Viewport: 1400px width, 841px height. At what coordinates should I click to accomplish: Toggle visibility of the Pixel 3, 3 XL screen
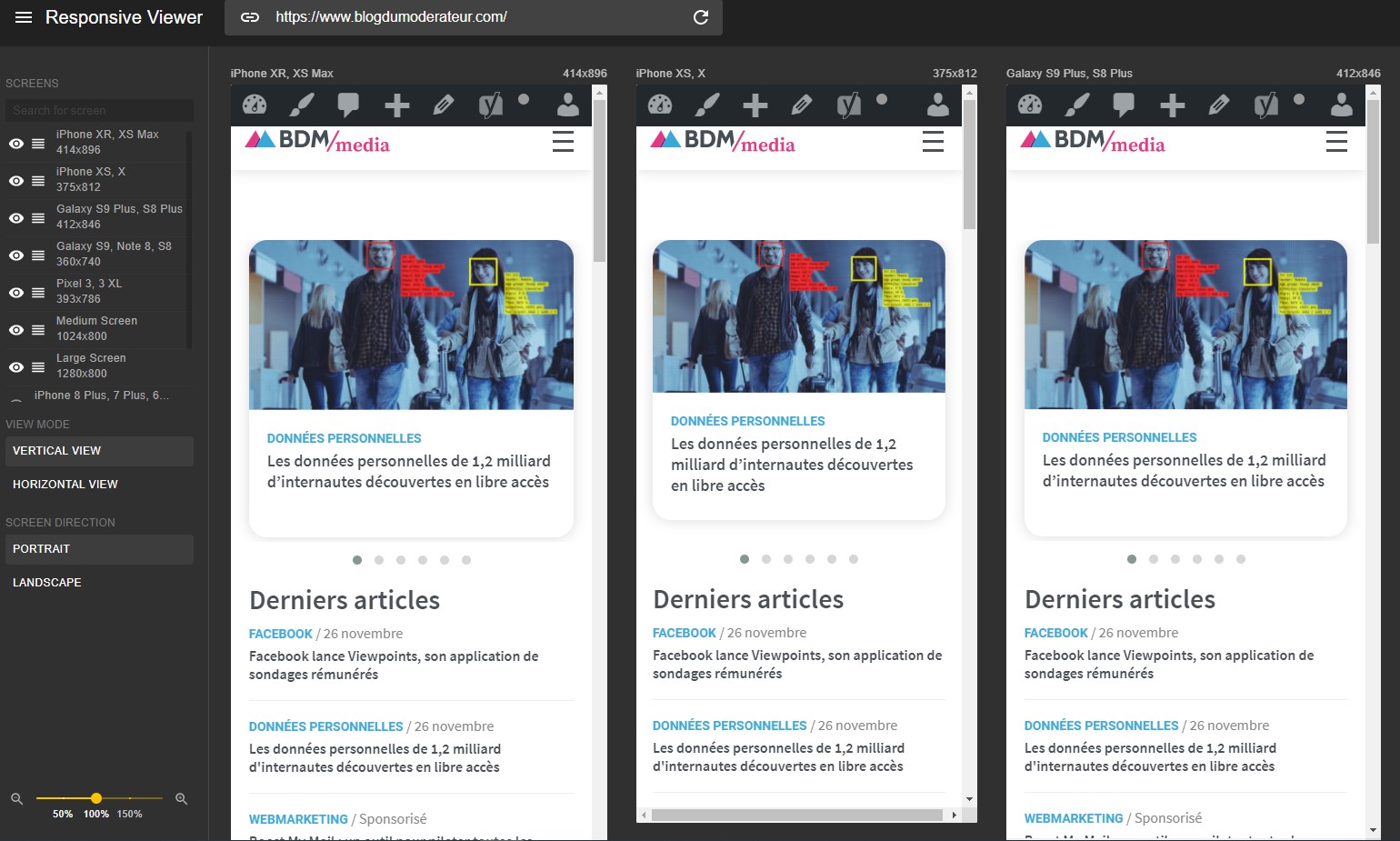click(16, 292)
